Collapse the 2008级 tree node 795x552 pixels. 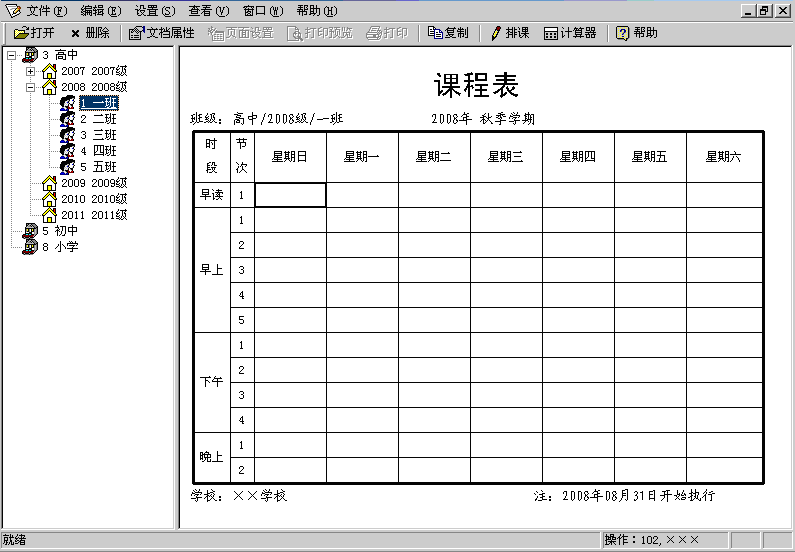30,87
